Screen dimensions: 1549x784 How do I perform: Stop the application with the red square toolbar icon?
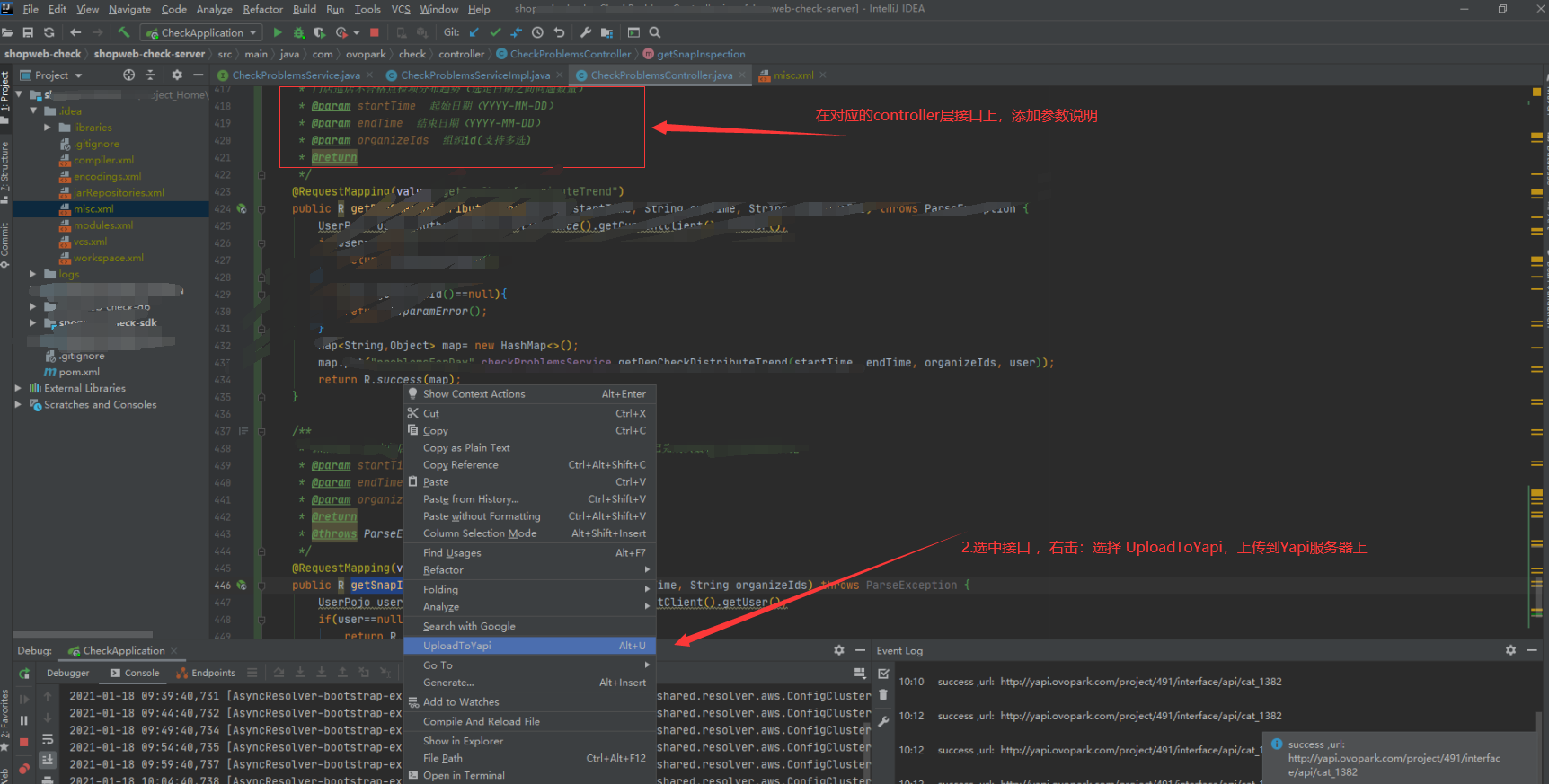[375, 32]
